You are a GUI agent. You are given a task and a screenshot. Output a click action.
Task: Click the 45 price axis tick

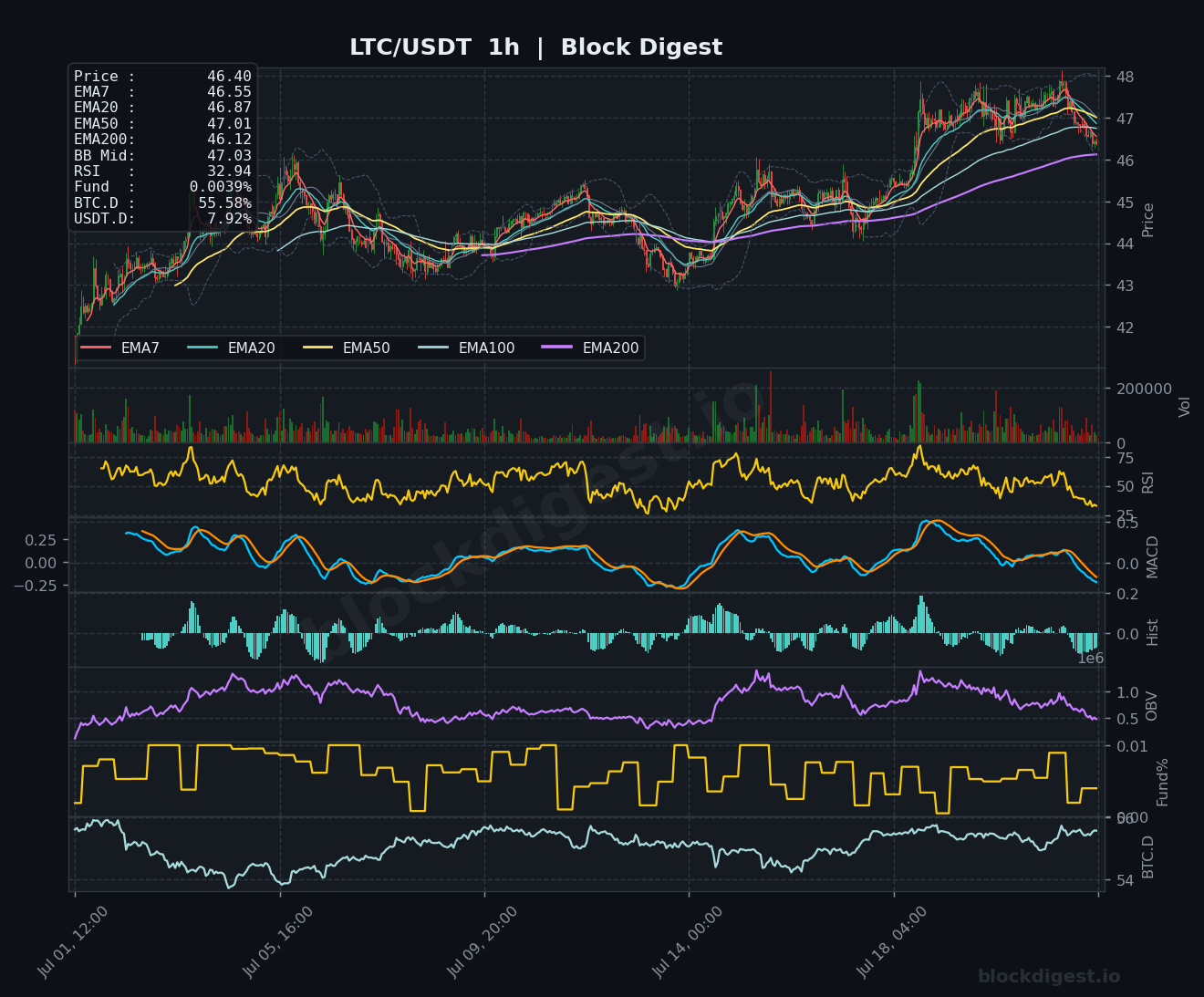pyautogui.click(x=1125, y=203)
